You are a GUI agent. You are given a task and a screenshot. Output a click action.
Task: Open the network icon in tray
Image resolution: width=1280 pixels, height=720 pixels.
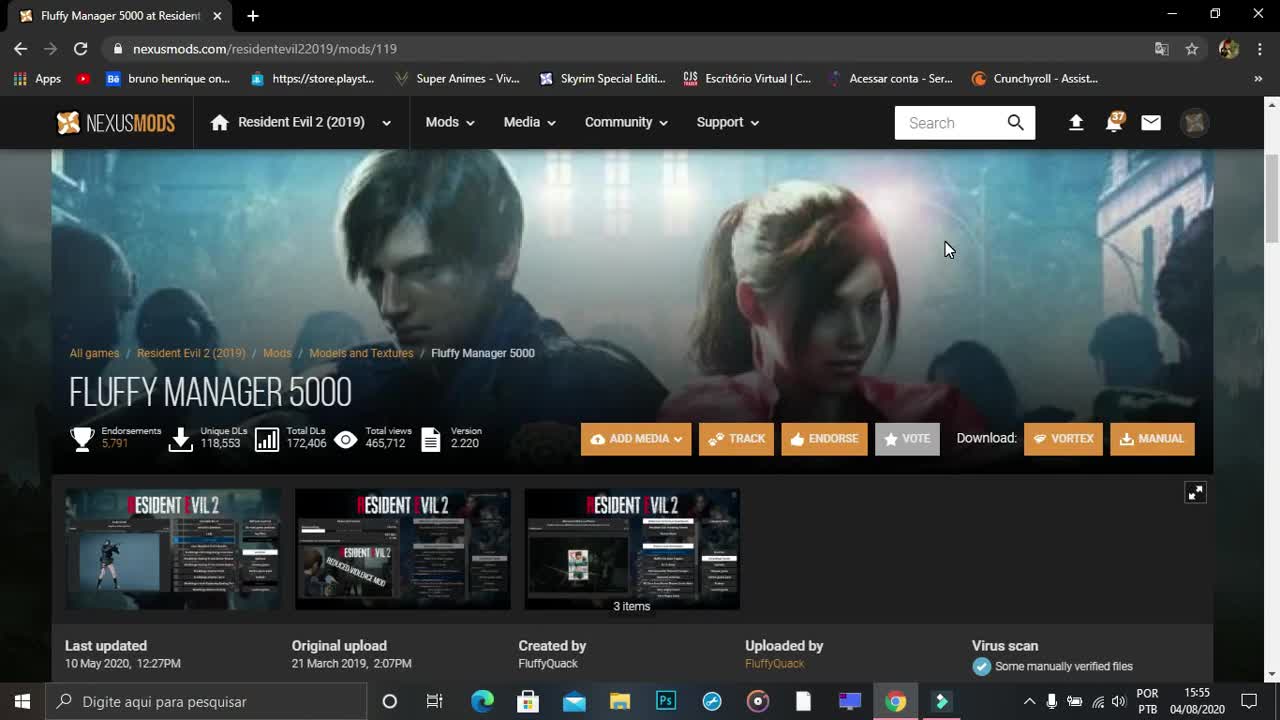(x=1098, y=702)
